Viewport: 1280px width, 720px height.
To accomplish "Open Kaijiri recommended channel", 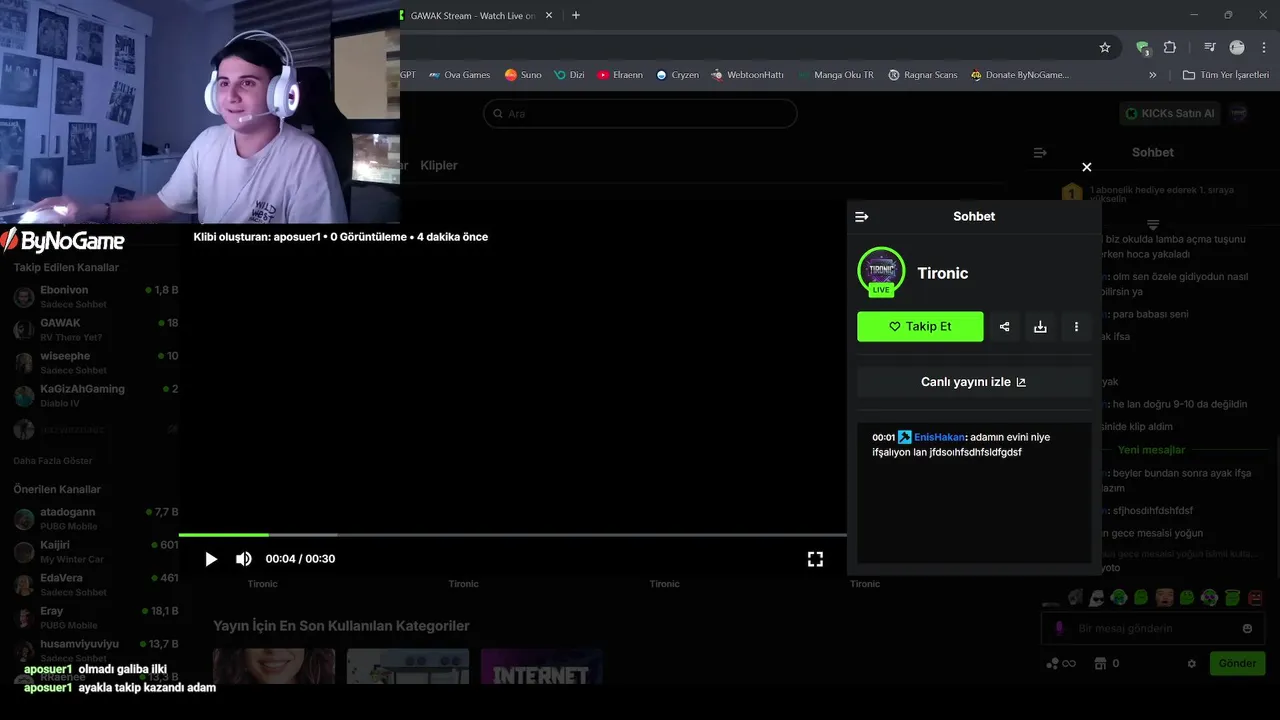I will [x=95, y=551].
